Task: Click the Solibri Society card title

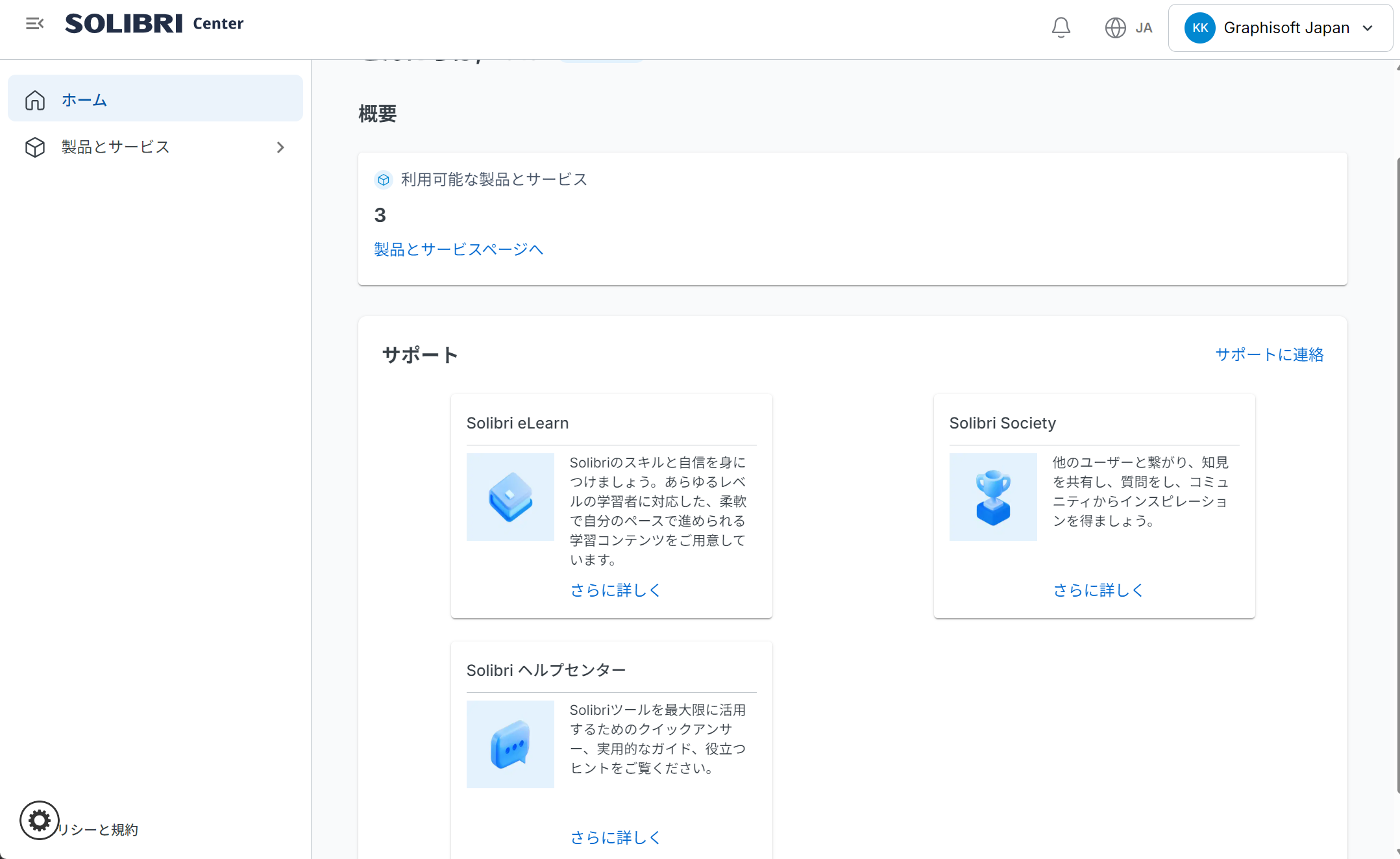Action: pos(1002,423)
